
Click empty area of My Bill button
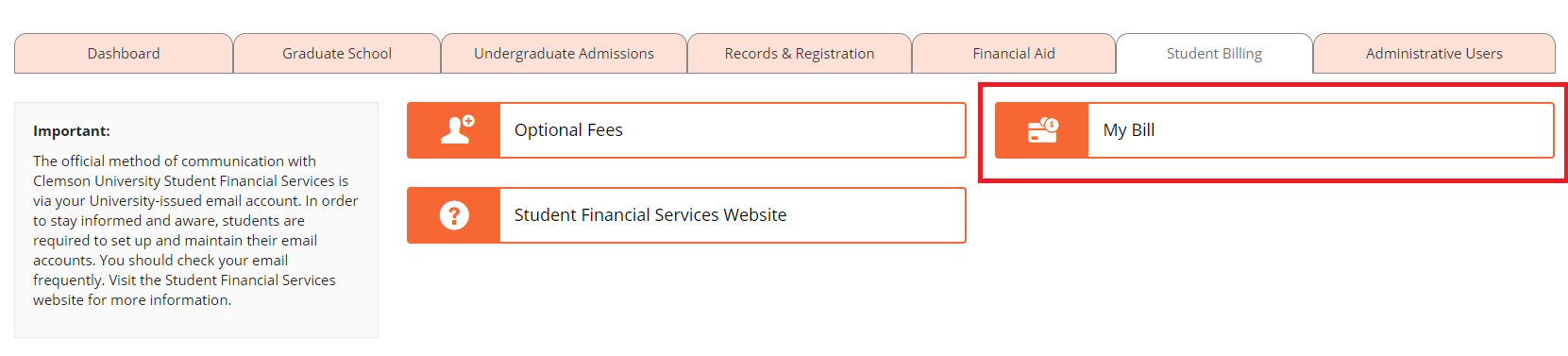[1350, 130]
